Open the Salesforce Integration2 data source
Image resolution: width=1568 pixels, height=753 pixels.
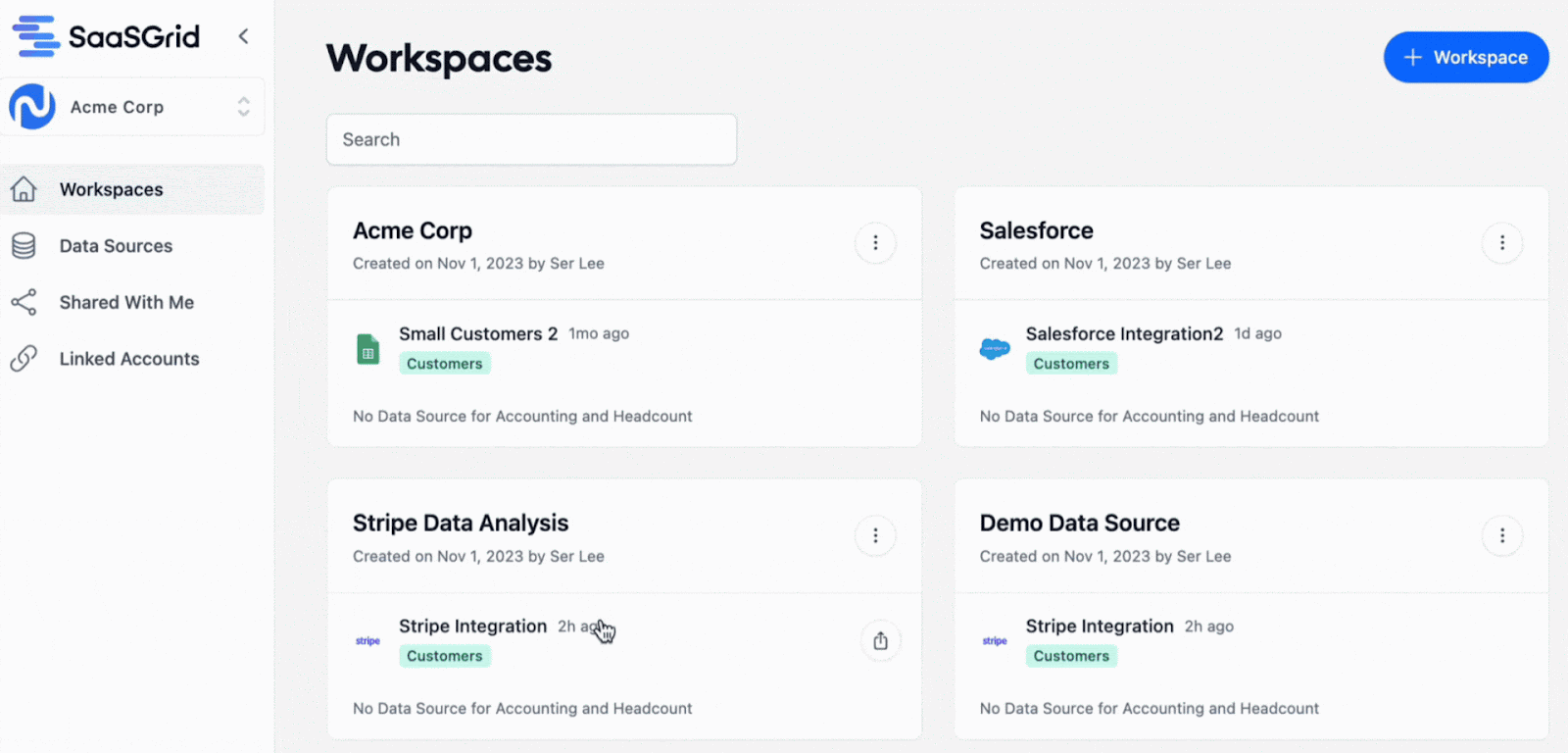tap(1124, 334)
